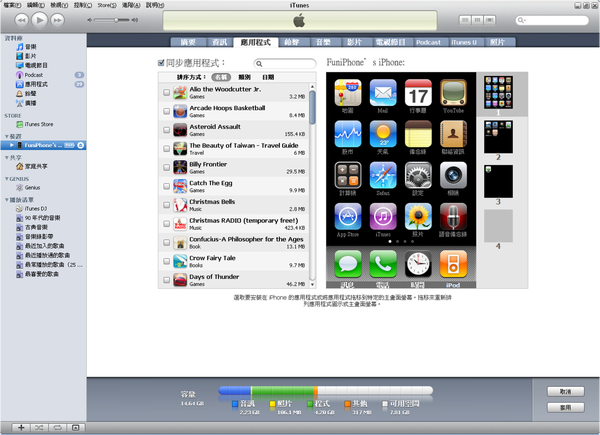Switch to the Podcast tab

[x=429, y=42]
